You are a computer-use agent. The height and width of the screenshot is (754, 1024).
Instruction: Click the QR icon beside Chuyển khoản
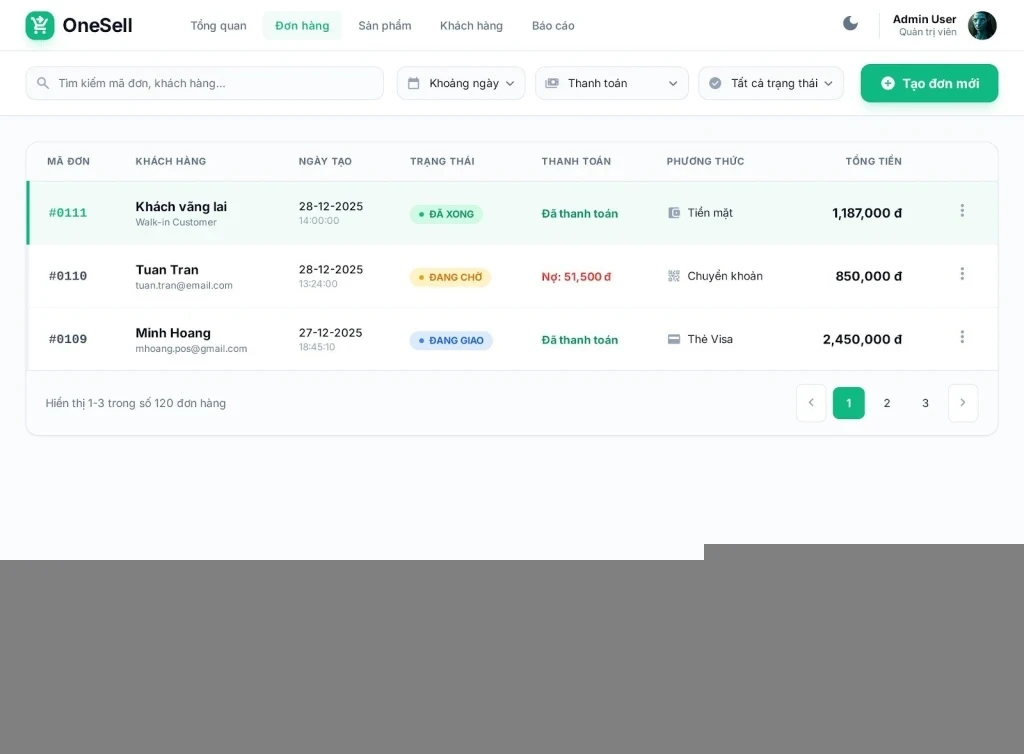pos(674,276)
